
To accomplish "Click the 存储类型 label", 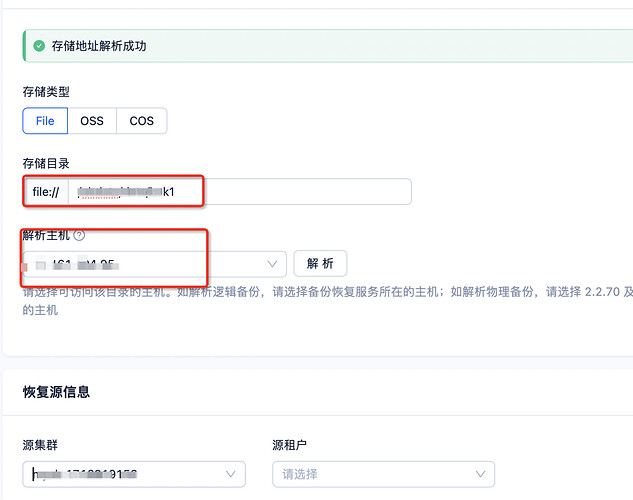I will (46, 92).
